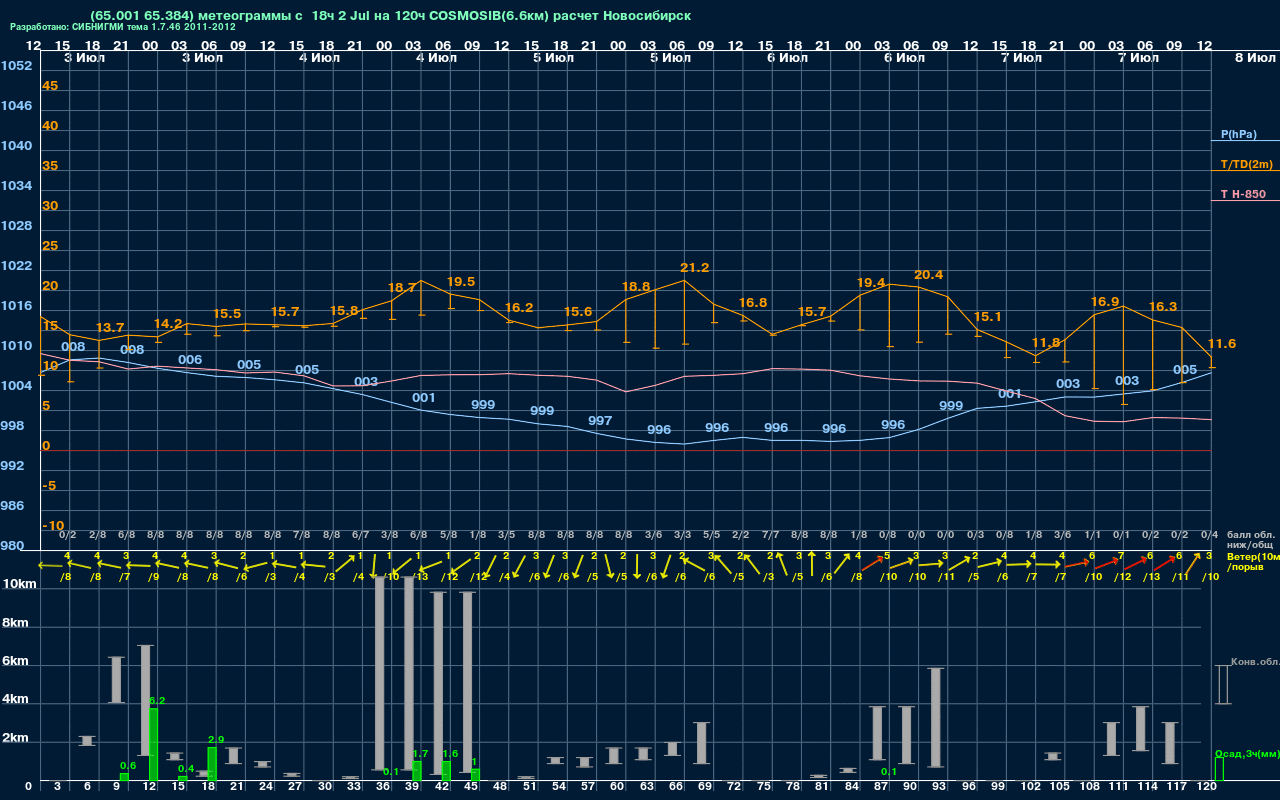The height and width of the screenshot is (800, 1280).
Task: Click the temperature value 18.8
Action: point(636,286)
